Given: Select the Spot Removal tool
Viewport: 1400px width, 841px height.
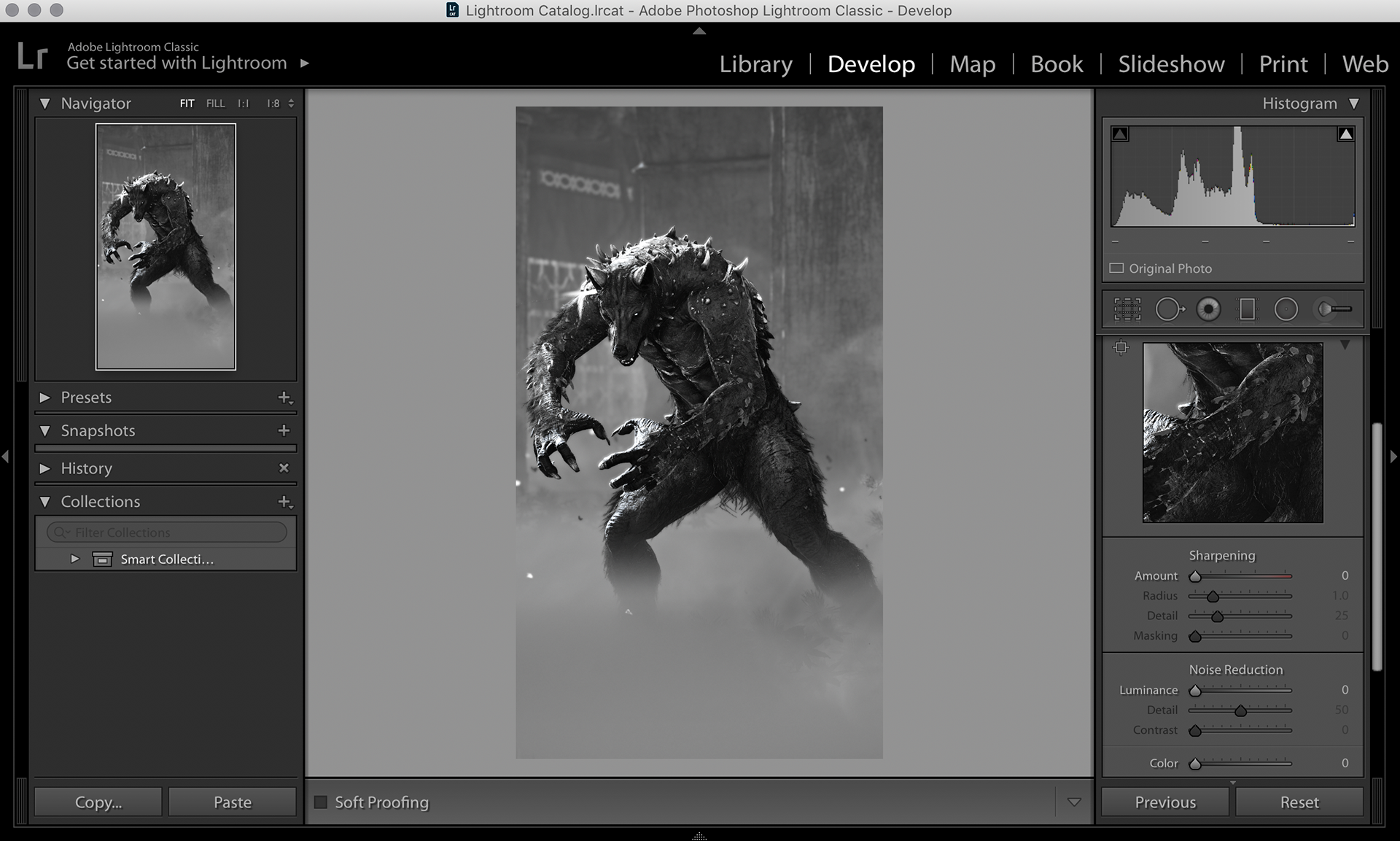Looking at the screenshot, I should click(x=1170, y=309).
